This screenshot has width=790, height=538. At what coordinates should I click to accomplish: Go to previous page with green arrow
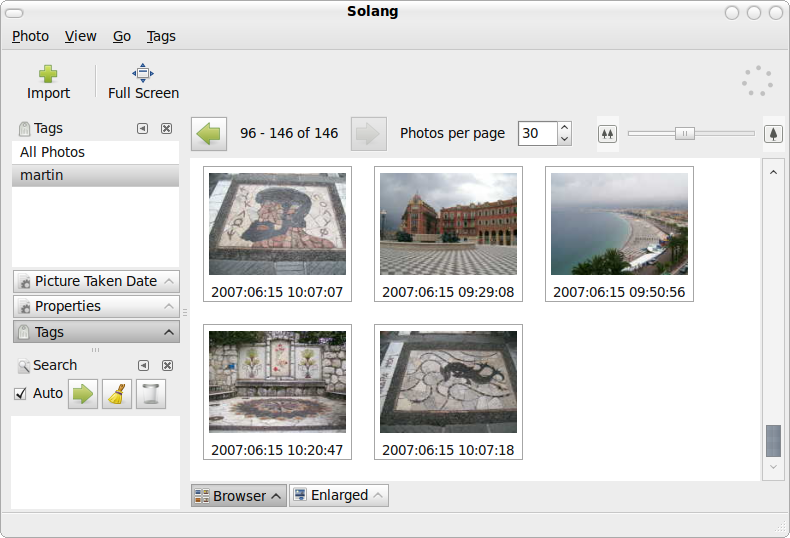(209, 133)
